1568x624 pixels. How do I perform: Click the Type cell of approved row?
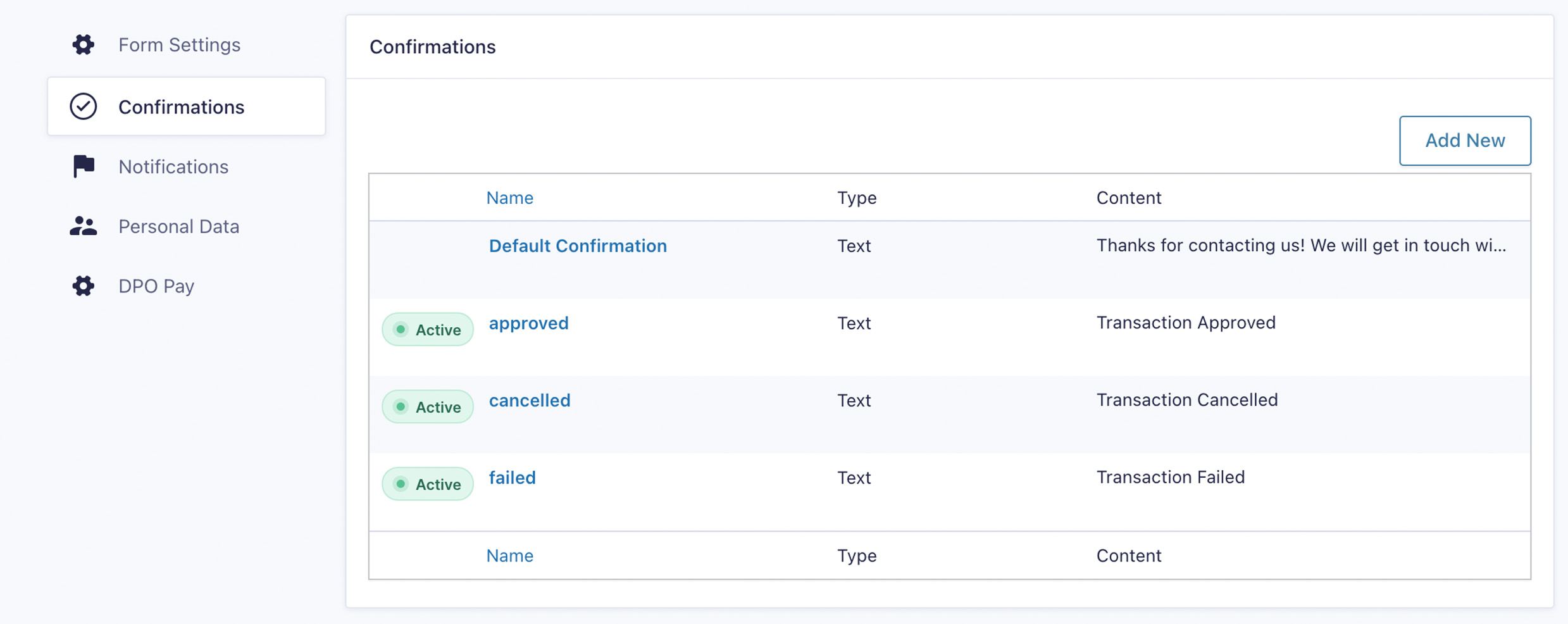pos(854,323)
